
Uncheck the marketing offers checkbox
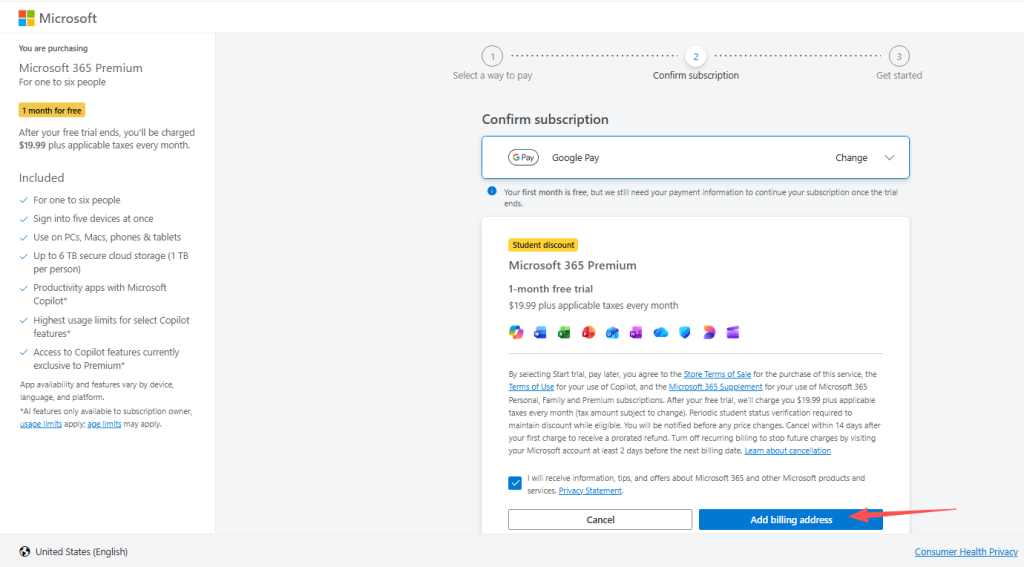click(515, 484)
